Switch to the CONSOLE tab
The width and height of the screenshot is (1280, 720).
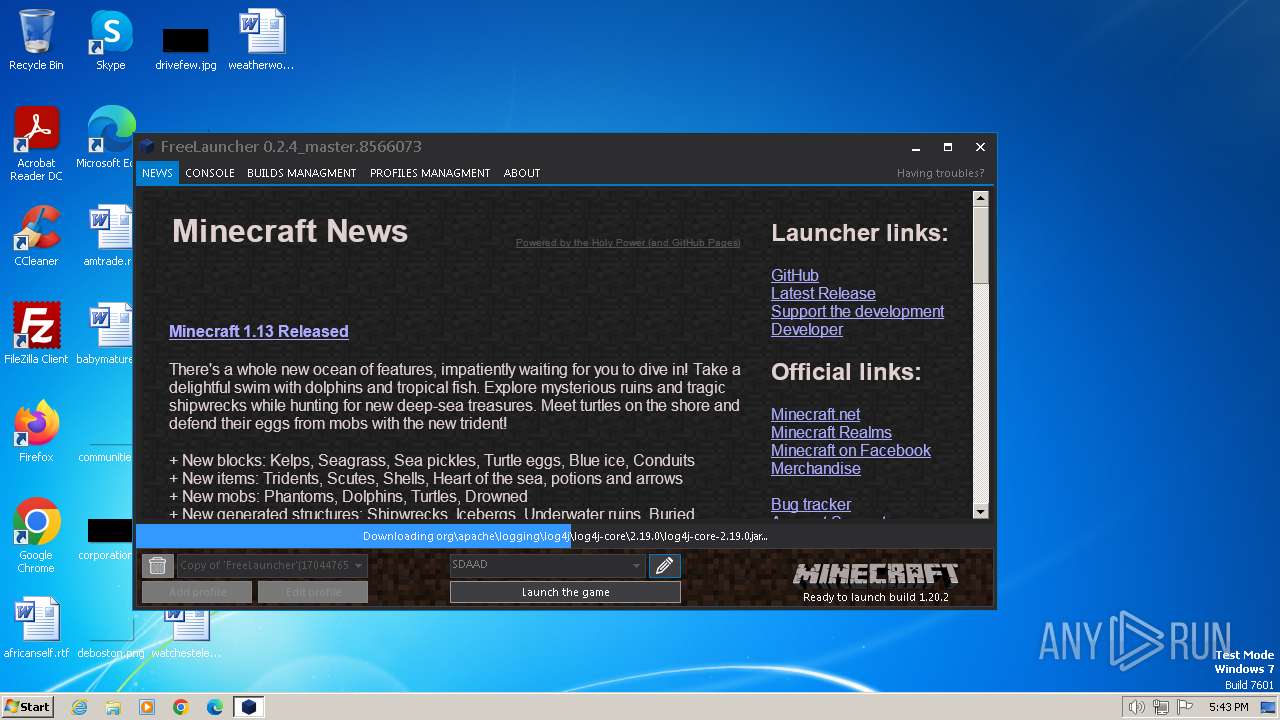pyautogui.click(x=210, y=173)
